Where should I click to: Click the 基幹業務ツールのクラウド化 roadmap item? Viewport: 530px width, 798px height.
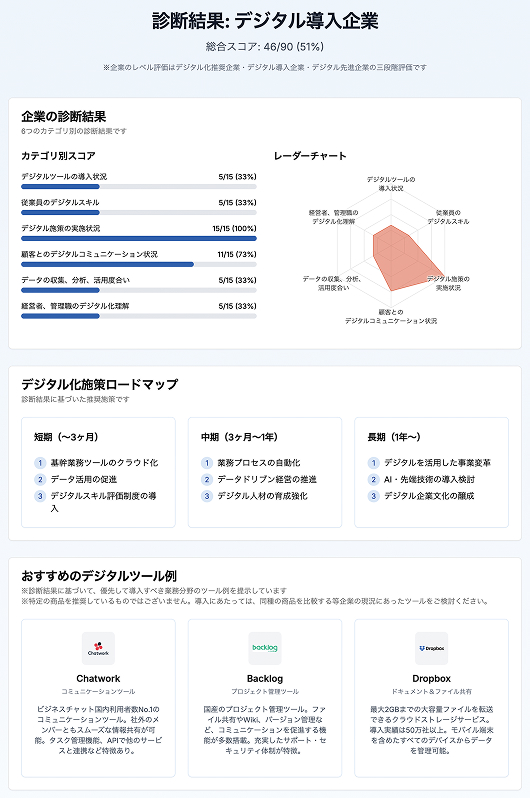pos(104,463)
